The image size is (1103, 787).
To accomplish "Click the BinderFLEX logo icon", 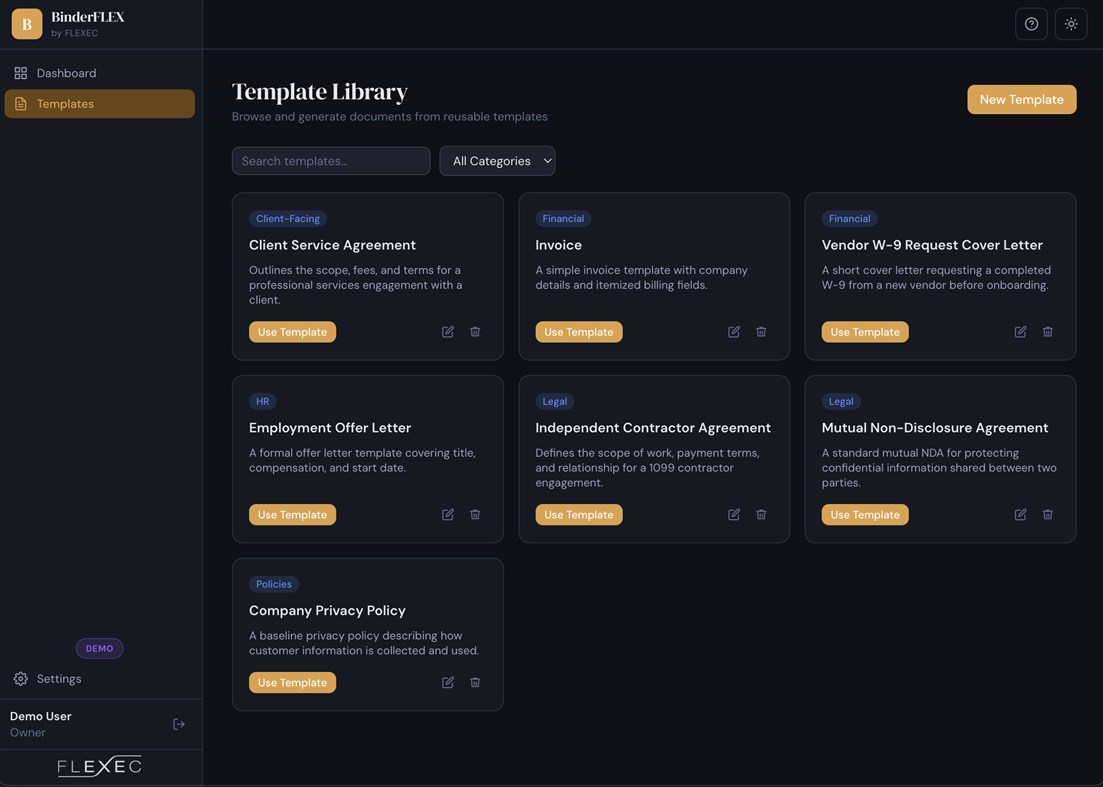I will [x=27, y=24].
